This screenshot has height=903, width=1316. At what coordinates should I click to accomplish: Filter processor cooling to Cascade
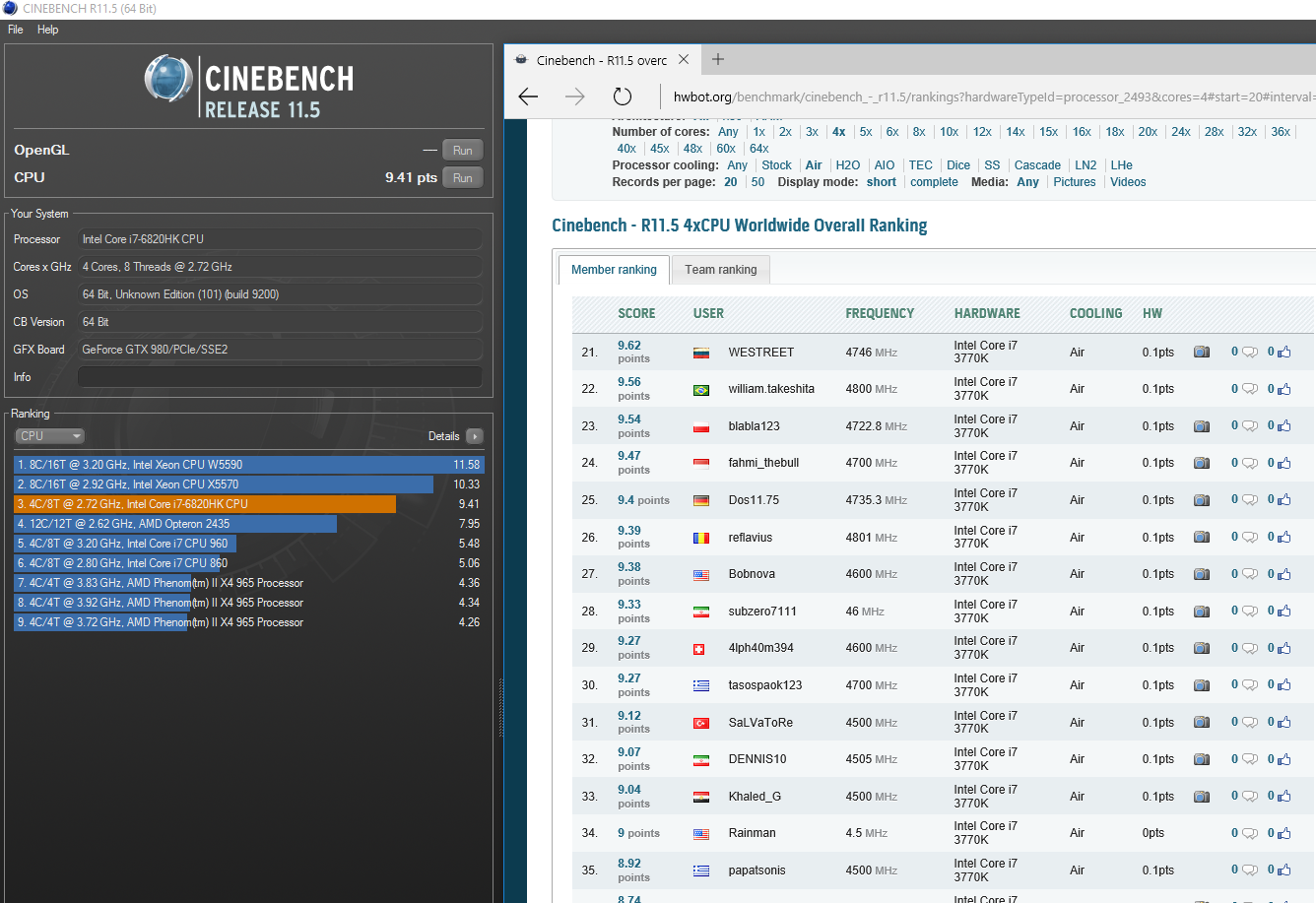pos(1037,165)
